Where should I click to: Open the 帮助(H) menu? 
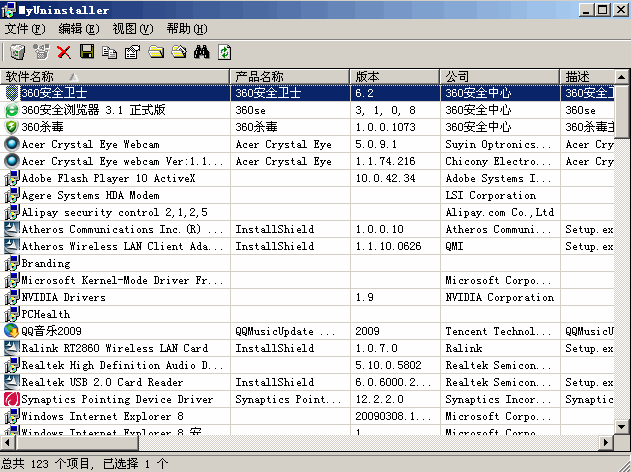187,29
